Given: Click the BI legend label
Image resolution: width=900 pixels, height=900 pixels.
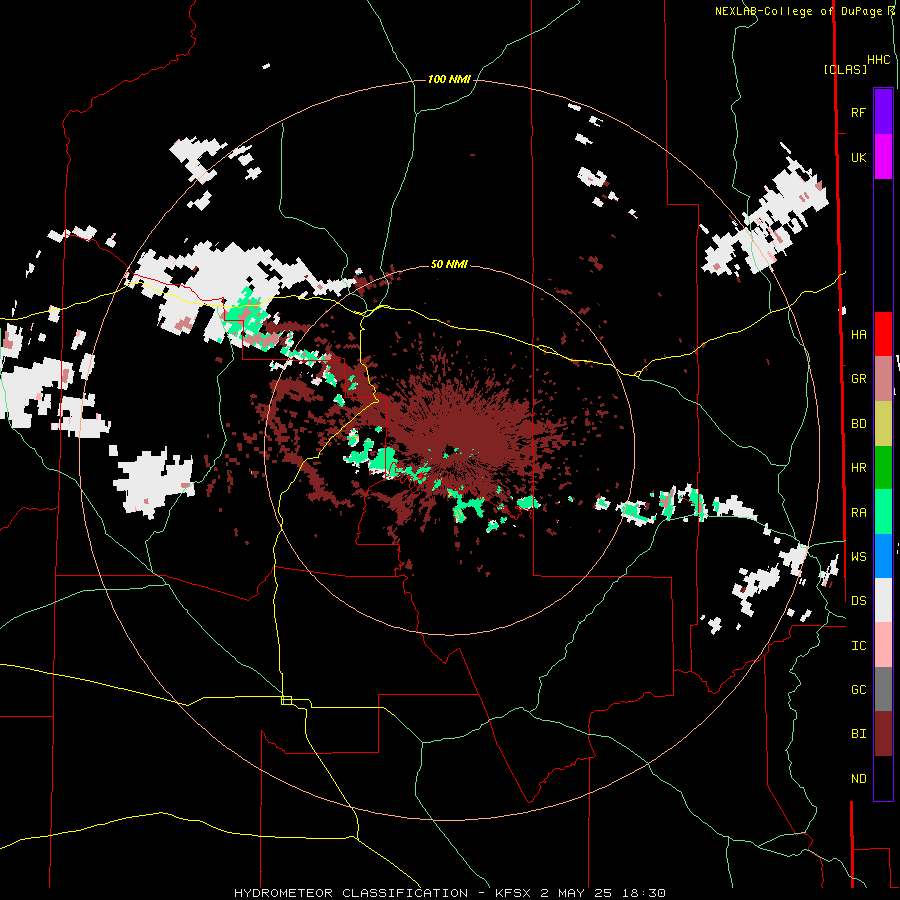Looking at the screenshot, I should pos(858,734).
